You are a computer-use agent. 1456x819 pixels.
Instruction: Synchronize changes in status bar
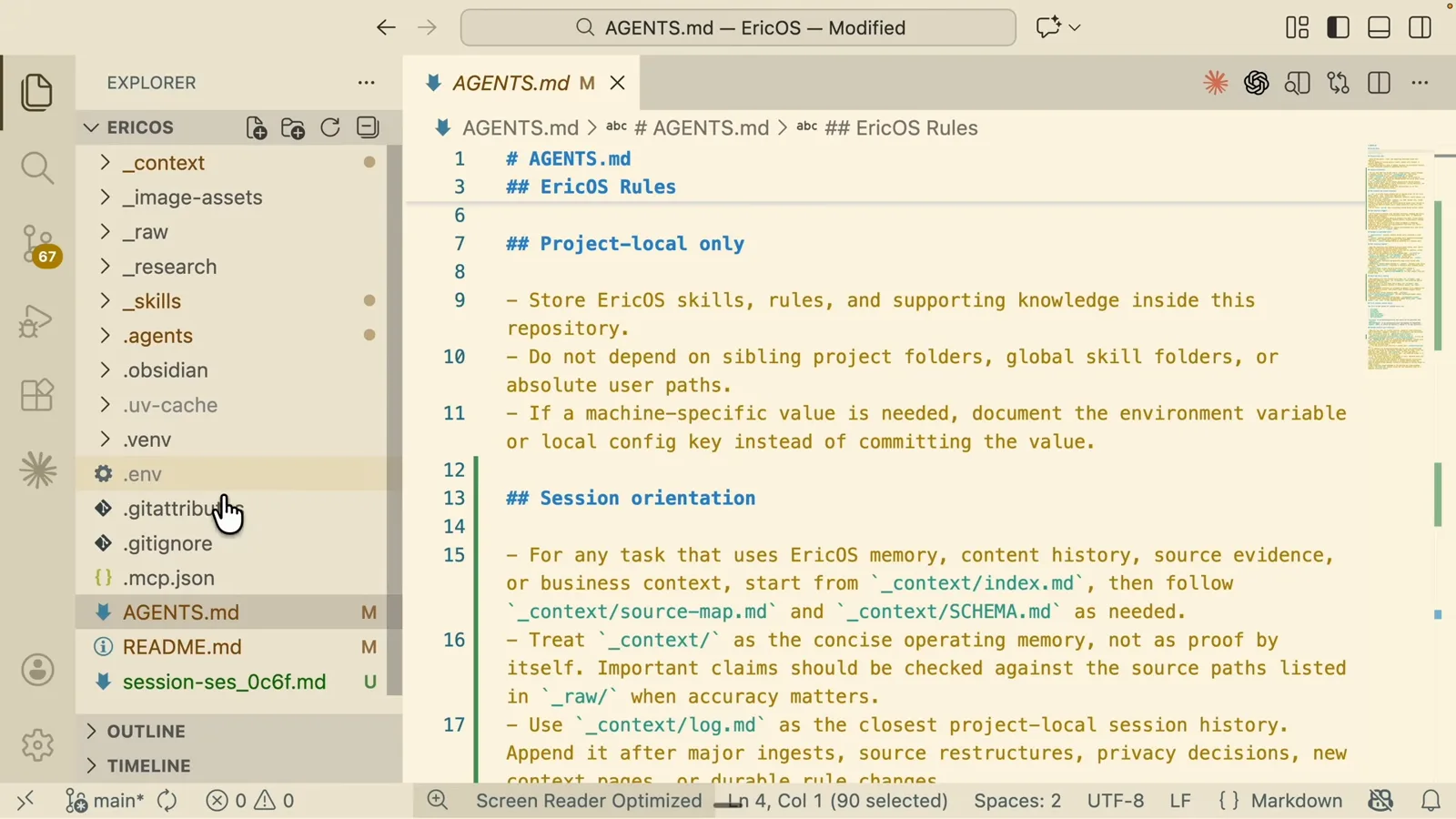(167, 801)
